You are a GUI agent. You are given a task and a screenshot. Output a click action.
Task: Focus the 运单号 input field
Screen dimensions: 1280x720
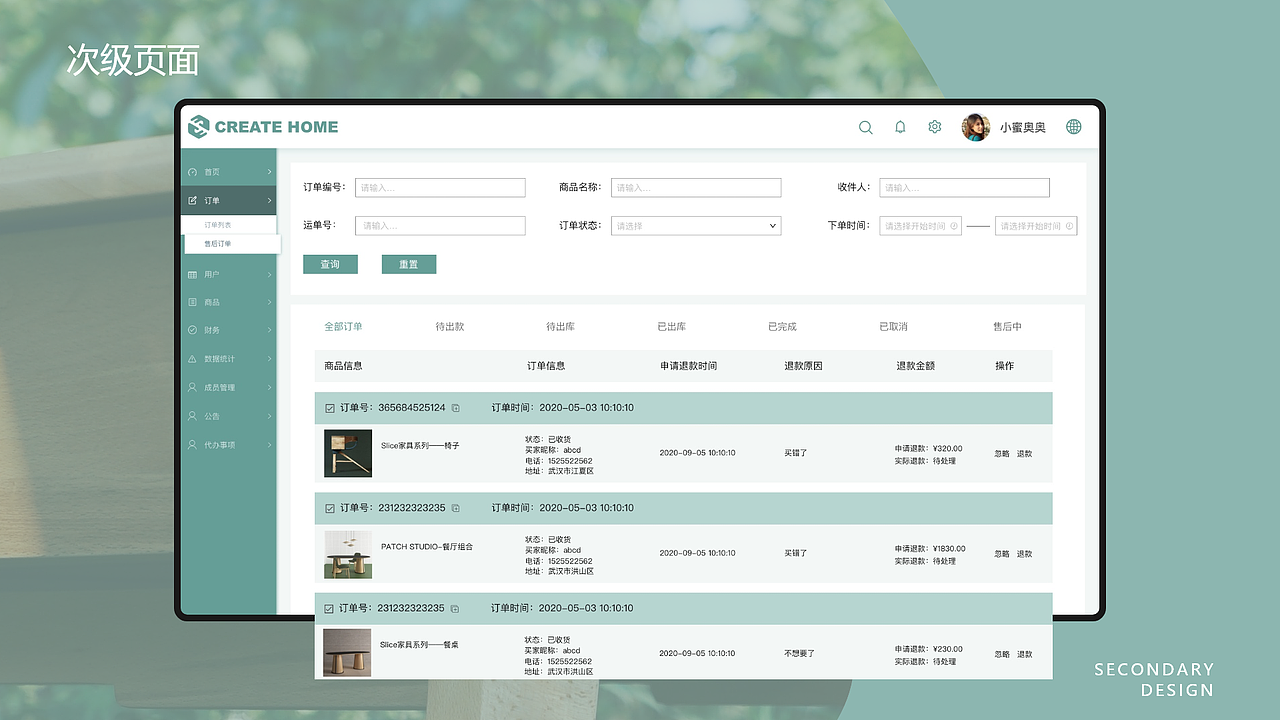pos(440,226)
